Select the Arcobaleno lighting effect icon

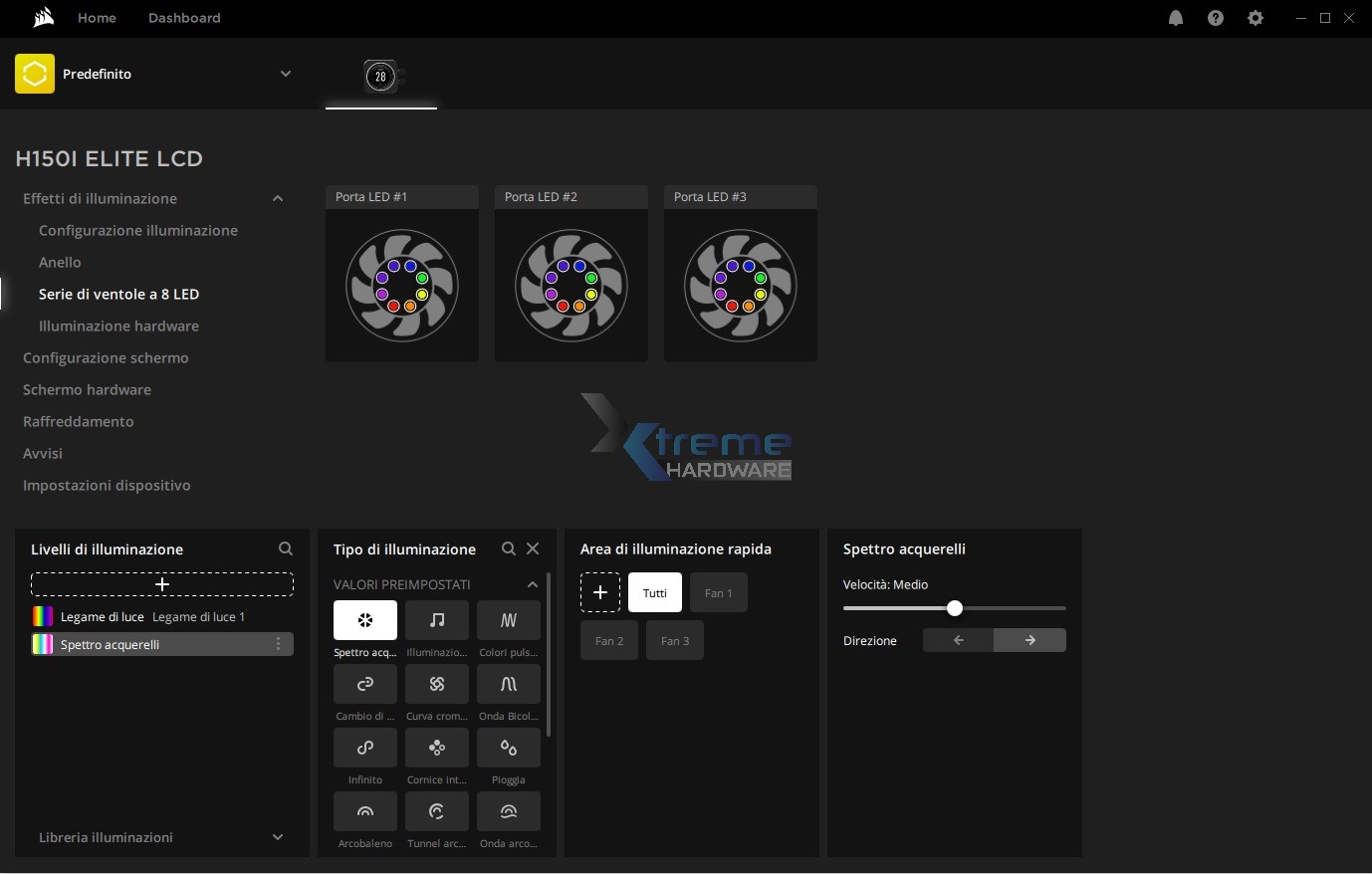pos(364,811)
